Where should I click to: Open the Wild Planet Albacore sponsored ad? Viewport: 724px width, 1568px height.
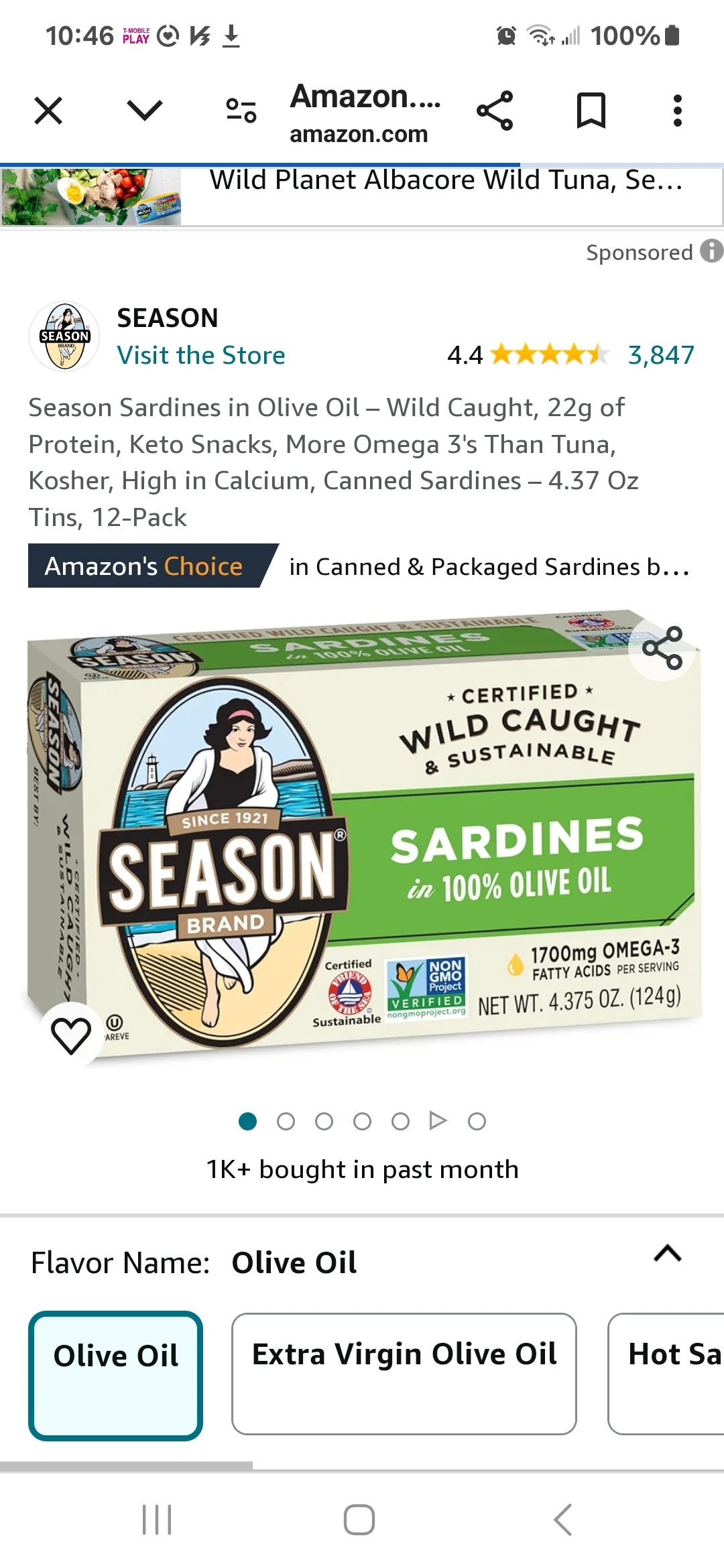click(362, 195)
